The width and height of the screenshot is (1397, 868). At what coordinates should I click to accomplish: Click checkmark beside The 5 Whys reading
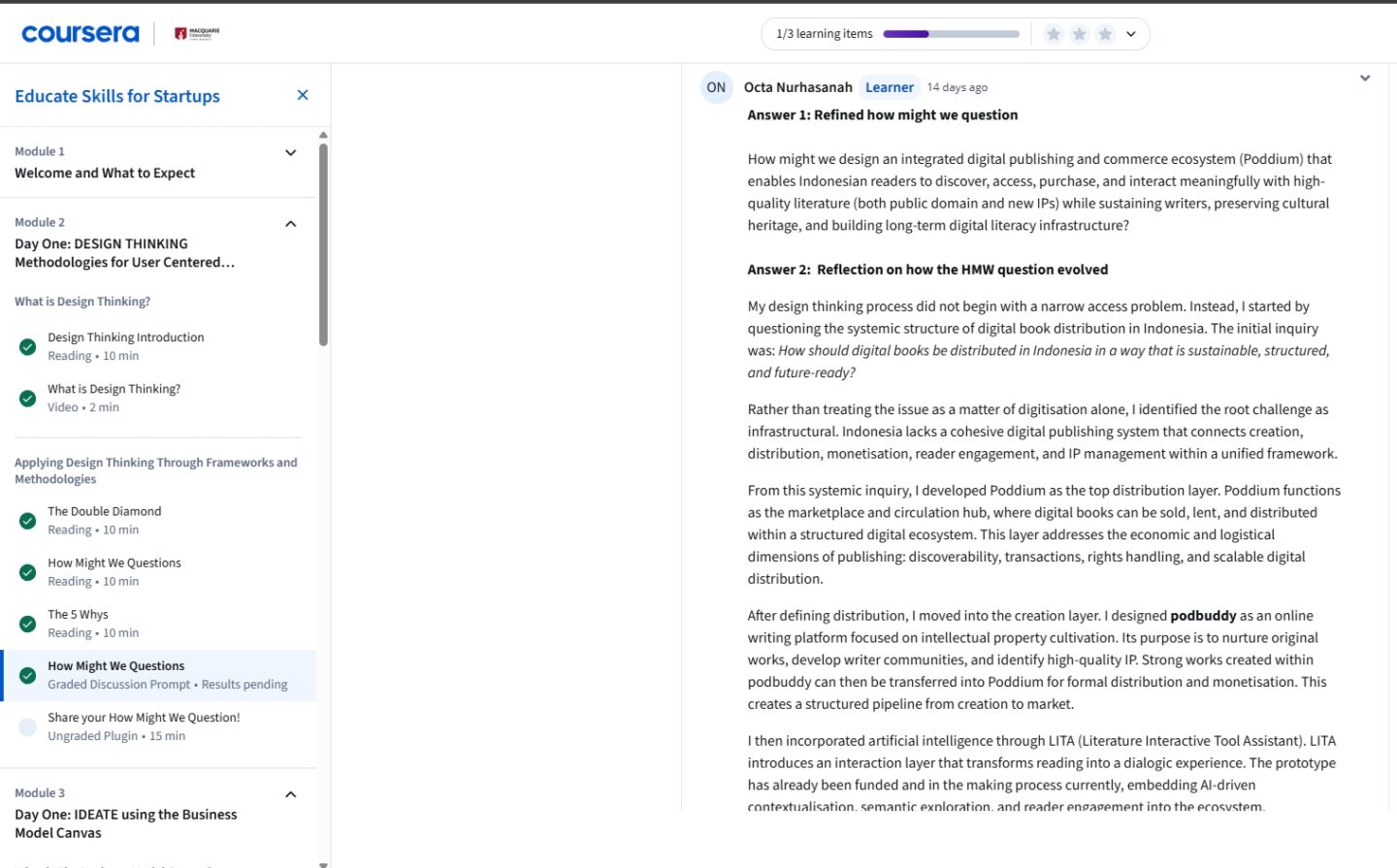point(28,624)
